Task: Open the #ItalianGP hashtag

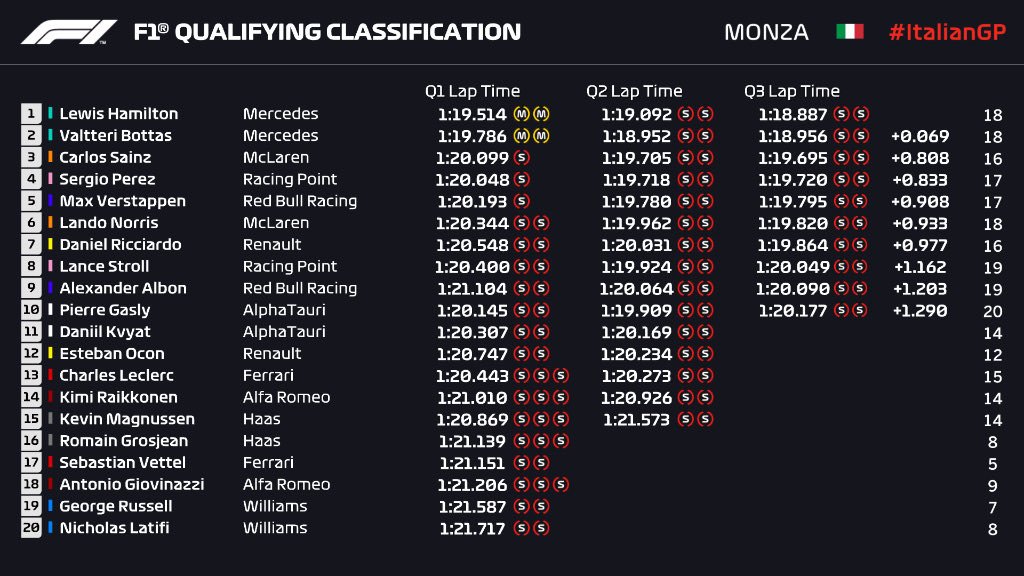Action: [x=947, y=32]
